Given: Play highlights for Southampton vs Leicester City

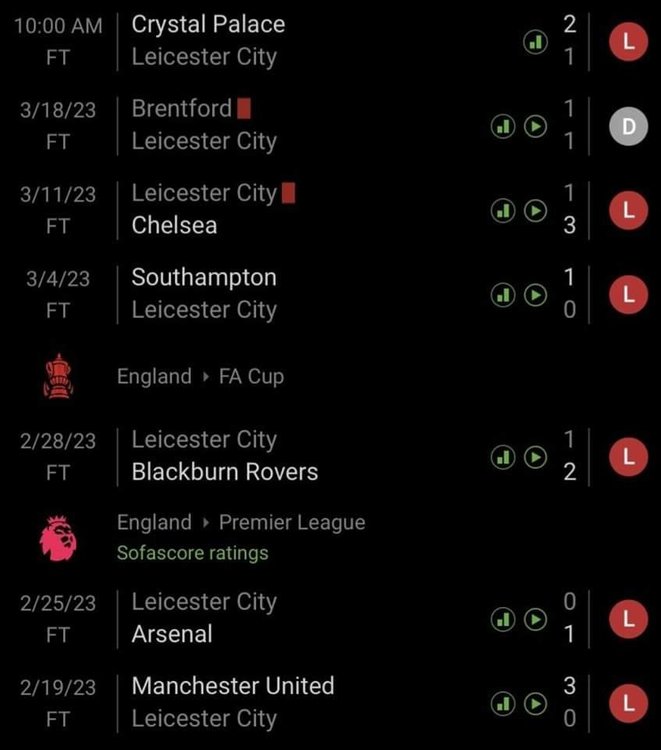Looking at the screenshot, I should click(x=535, y=295).
